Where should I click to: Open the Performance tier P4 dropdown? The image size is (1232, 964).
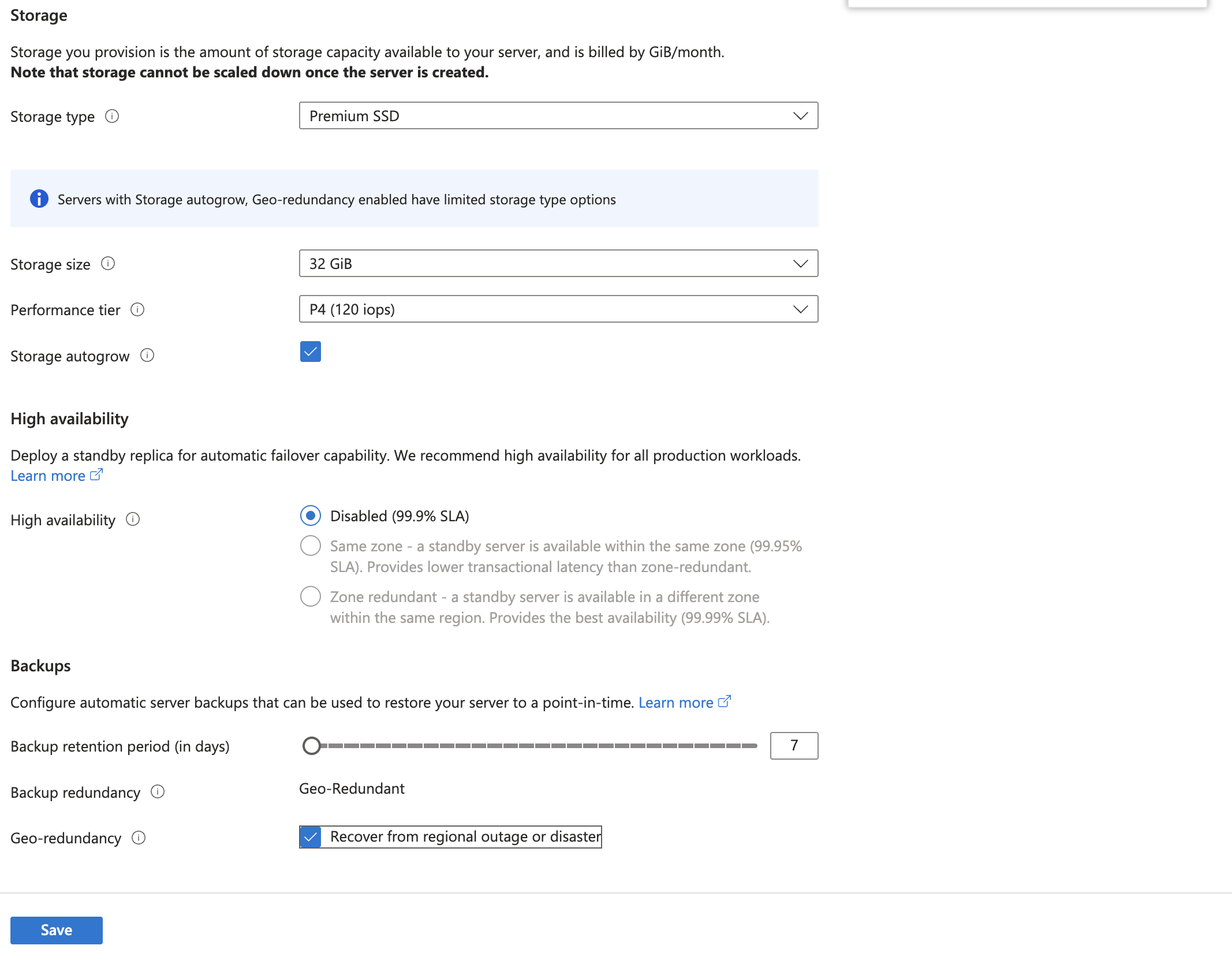558,309
